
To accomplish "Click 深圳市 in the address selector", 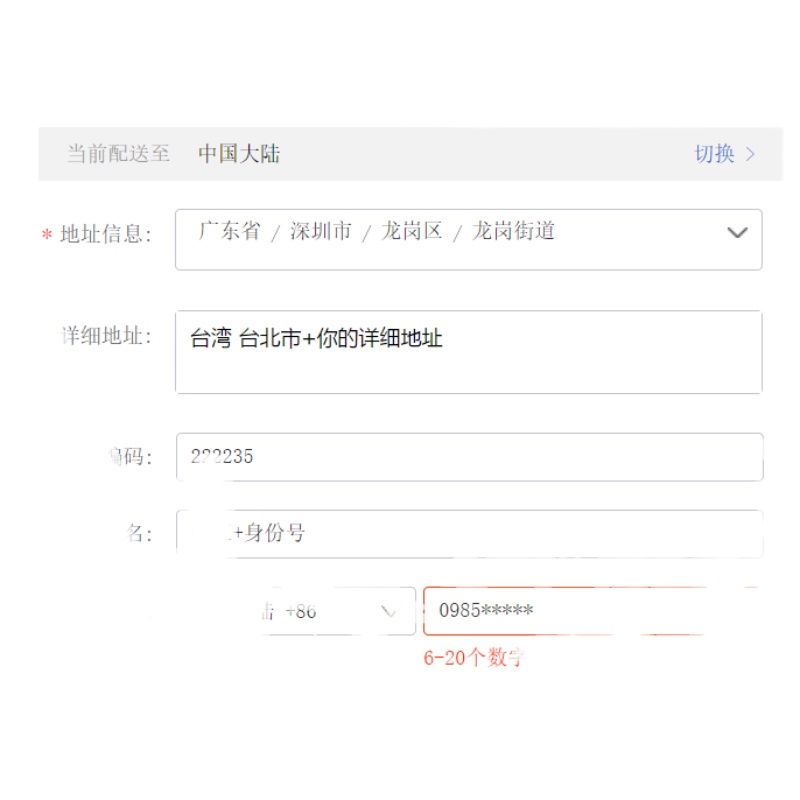I will 321,231.
